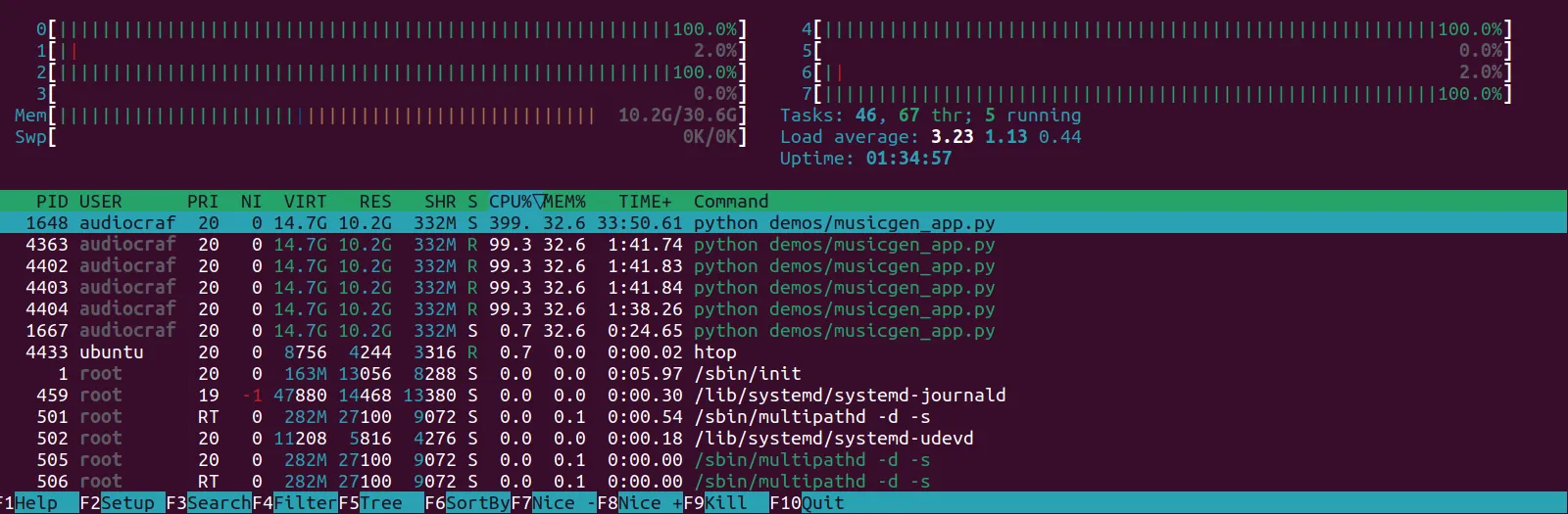Sort by the VIRT column header
The width and height of the screenshot is (1568, 514).
click(x=306, y=202)
